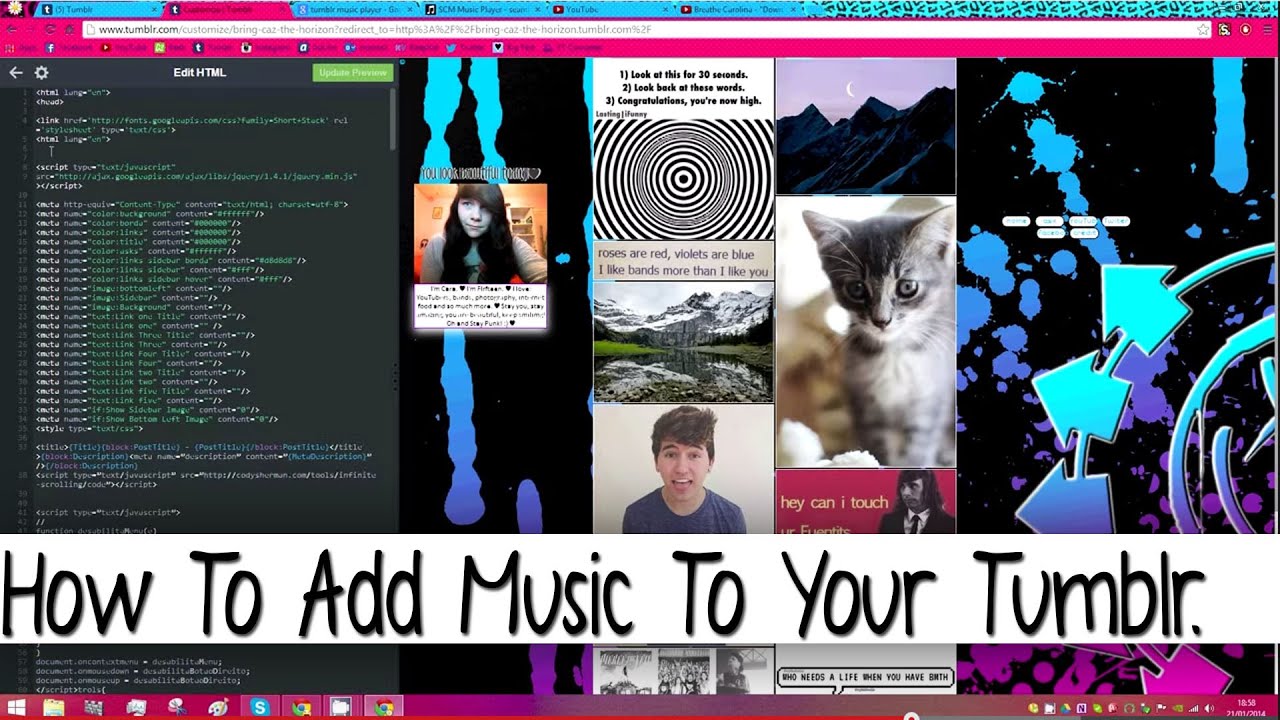Switch to the tumblr music player search tab
The width and height of the screenshot is (1280, 720).
354,9
